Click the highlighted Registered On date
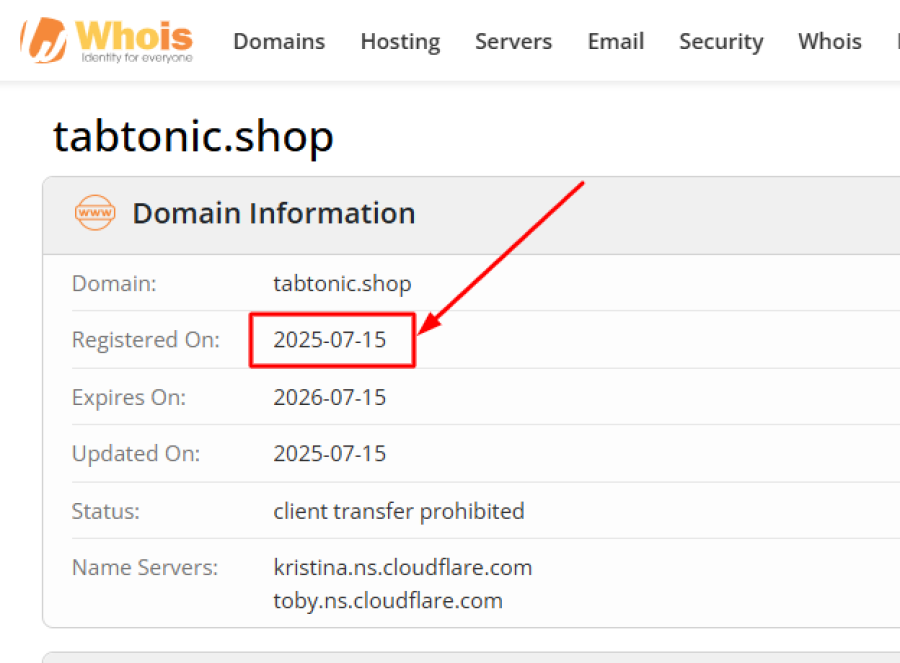900x663 pixels. [x=330, y=340]
